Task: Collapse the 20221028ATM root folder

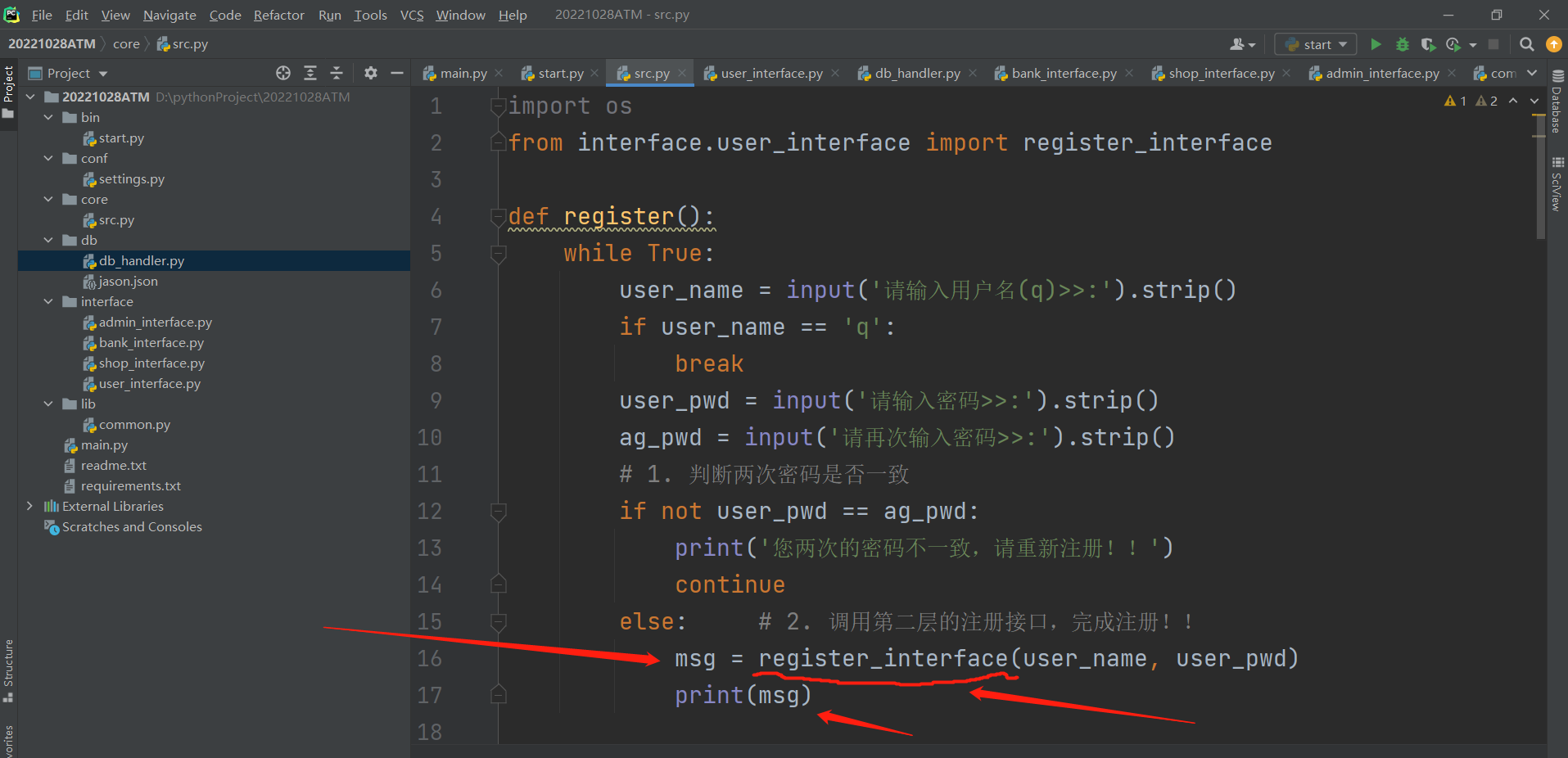Action: click(30, 97)
